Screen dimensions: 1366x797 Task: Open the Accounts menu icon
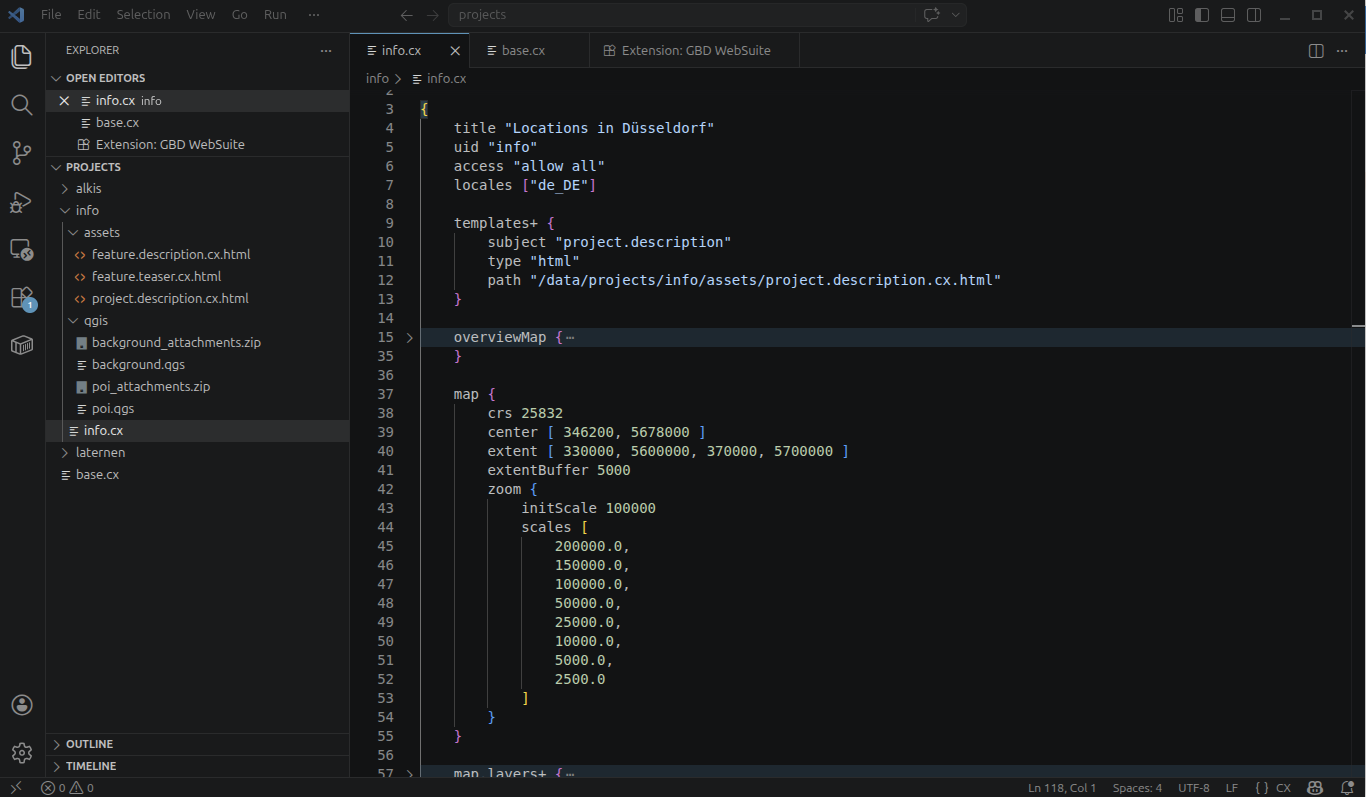[x=22, y=705]
